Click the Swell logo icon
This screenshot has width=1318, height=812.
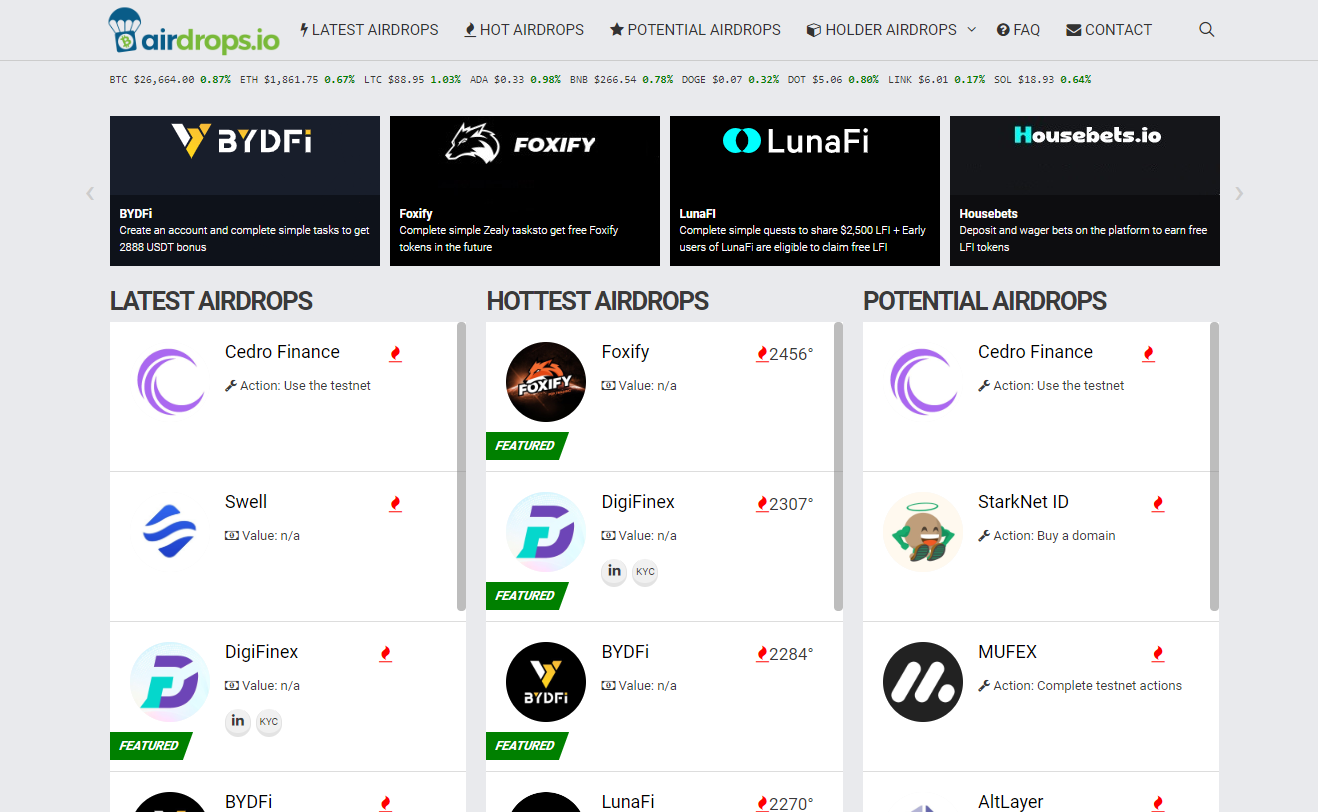(x=170, y=532)
